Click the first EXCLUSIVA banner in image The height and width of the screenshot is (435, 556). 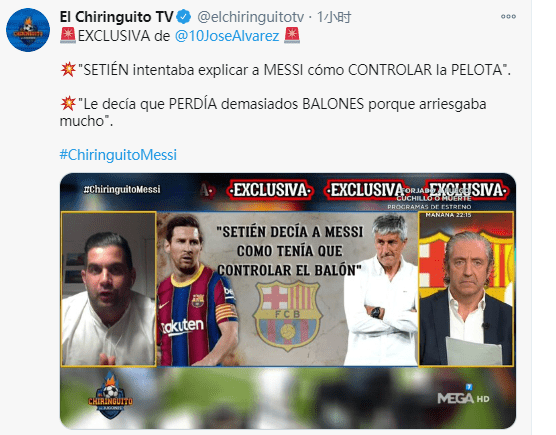pos(270,190)
